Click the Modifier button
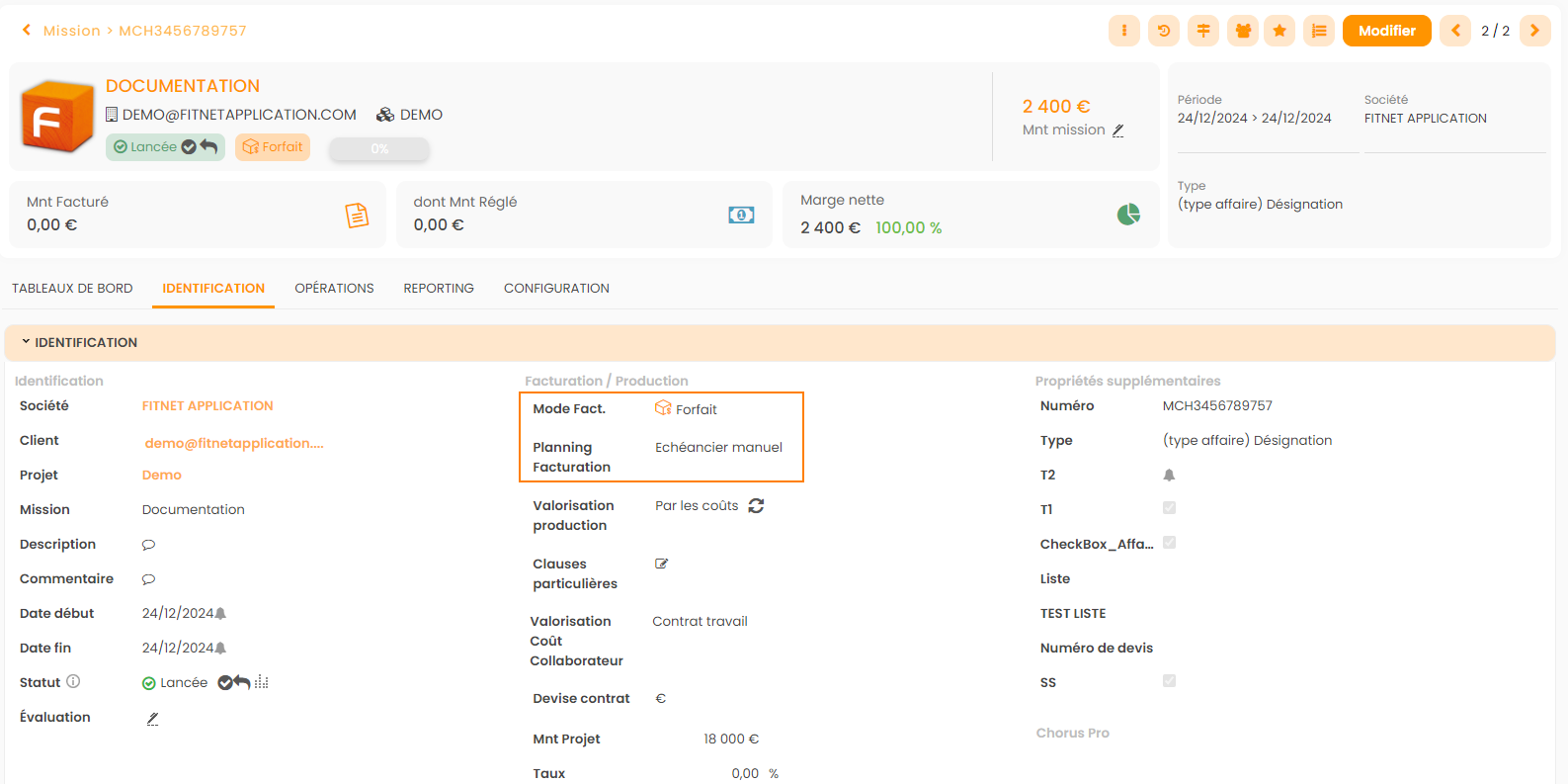The image size is (1568, 784). pyautogui.click(x=1386, y=31)
